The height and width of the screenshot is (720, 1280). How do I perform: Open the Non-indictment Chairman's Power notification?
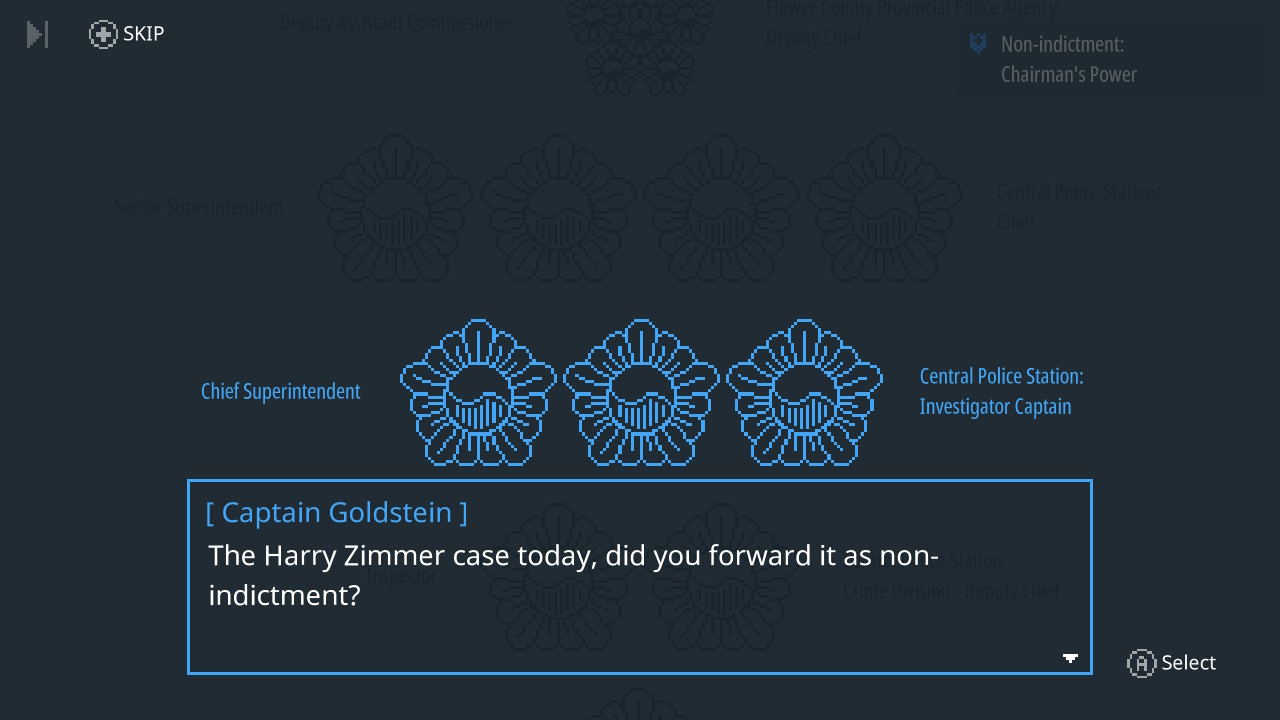pos(1110,59)
